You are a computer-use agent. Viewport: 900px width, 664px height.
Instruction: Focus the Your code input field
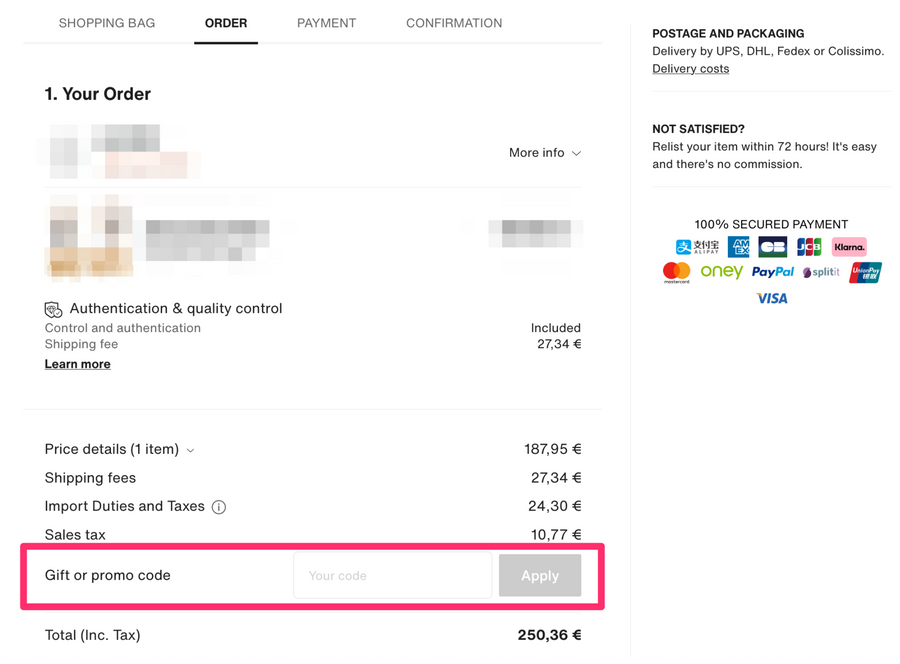[x=392, y=576]
